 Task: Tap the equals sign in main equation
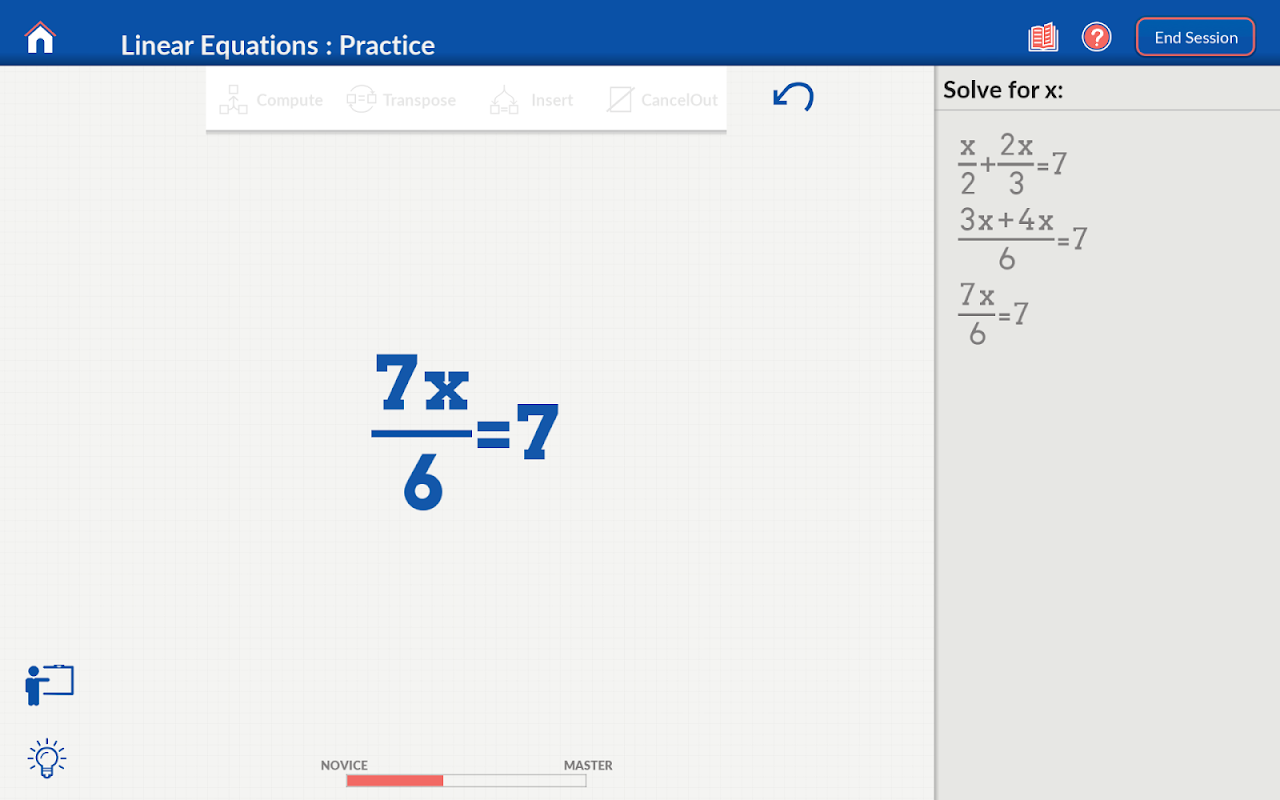click(493, 434)
